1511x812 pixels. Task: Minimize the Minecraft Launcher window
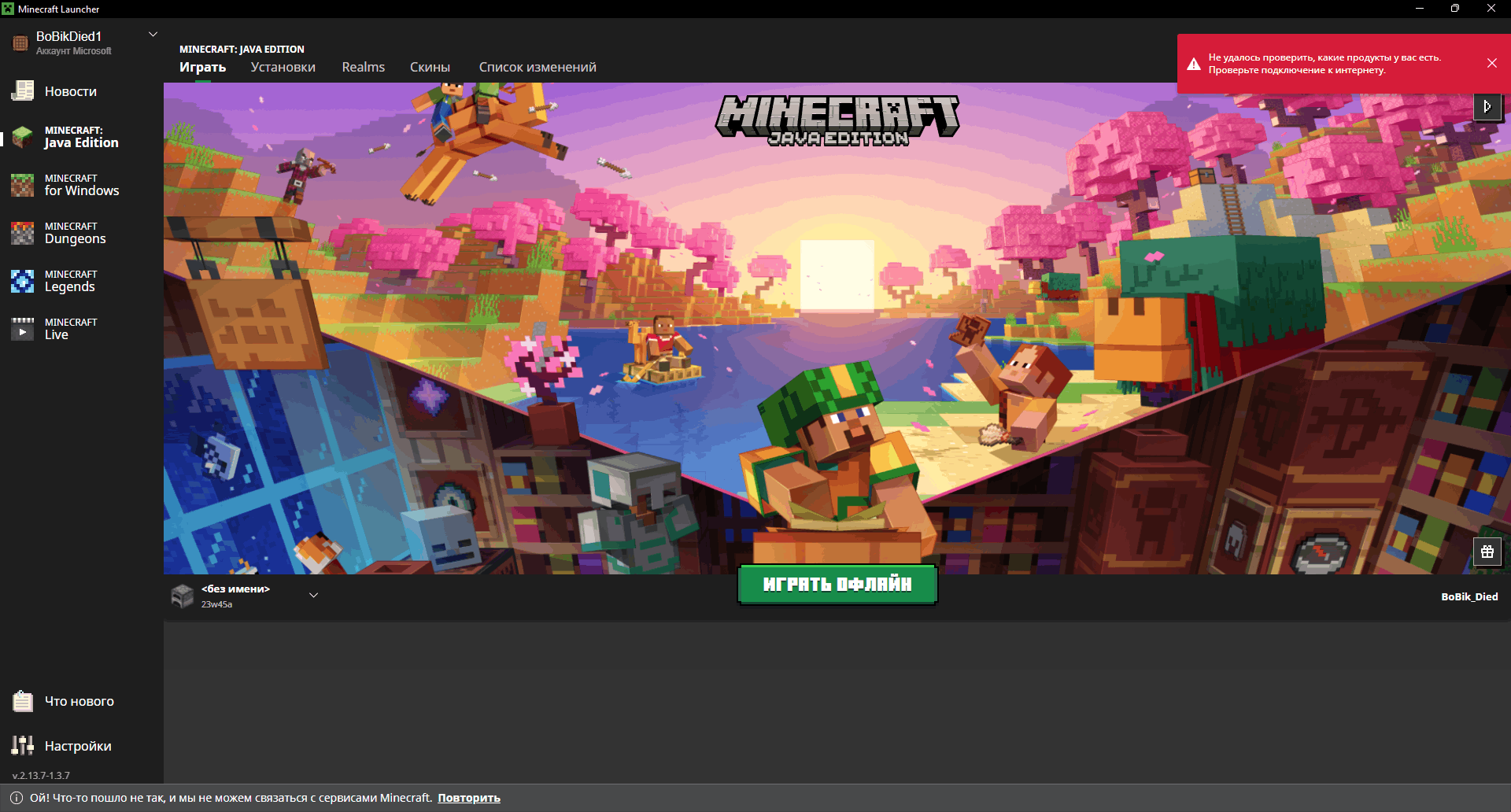(1420, 9)
